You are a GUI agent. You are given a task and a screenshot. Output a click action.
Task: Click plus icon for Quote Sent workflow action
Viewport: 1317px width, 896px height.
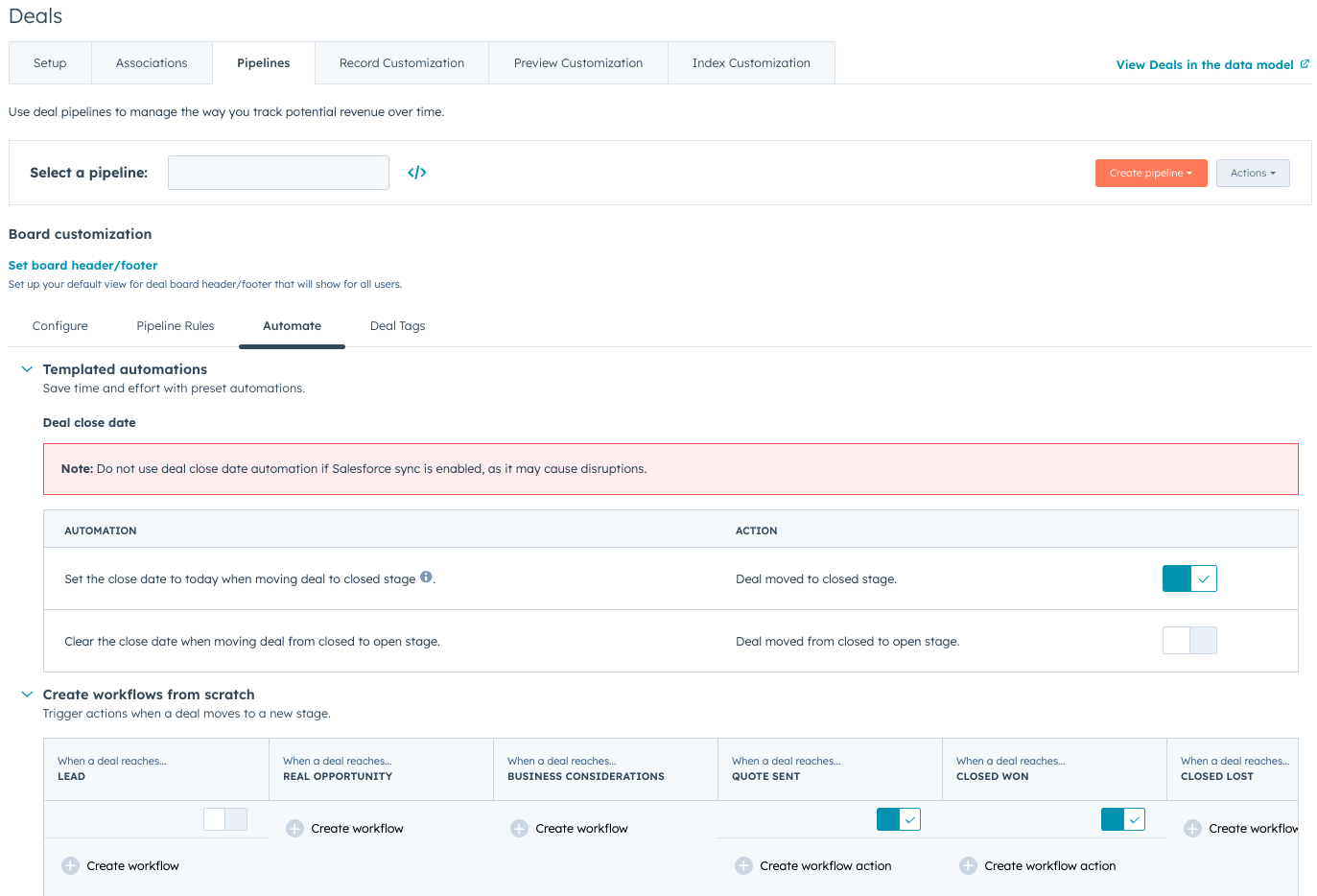pyautogui.click(x=743, y=866)
